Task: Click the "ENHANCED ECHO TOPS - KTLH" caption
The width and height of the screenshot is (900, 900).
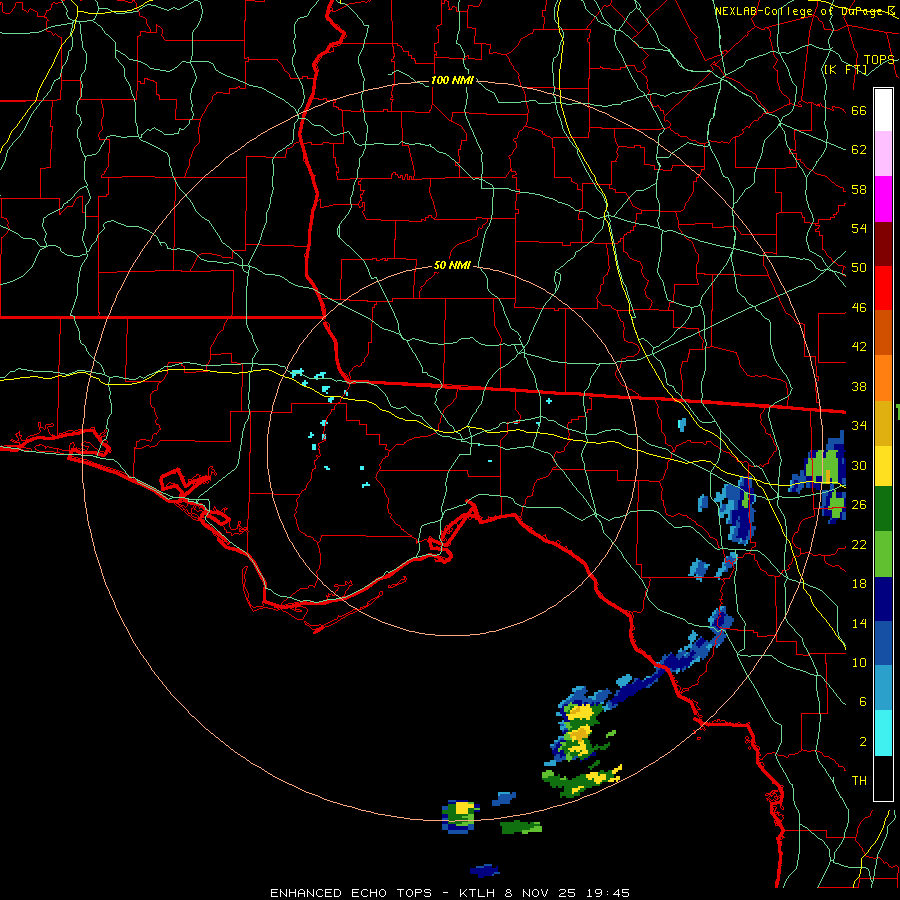Action: (383, 893)
